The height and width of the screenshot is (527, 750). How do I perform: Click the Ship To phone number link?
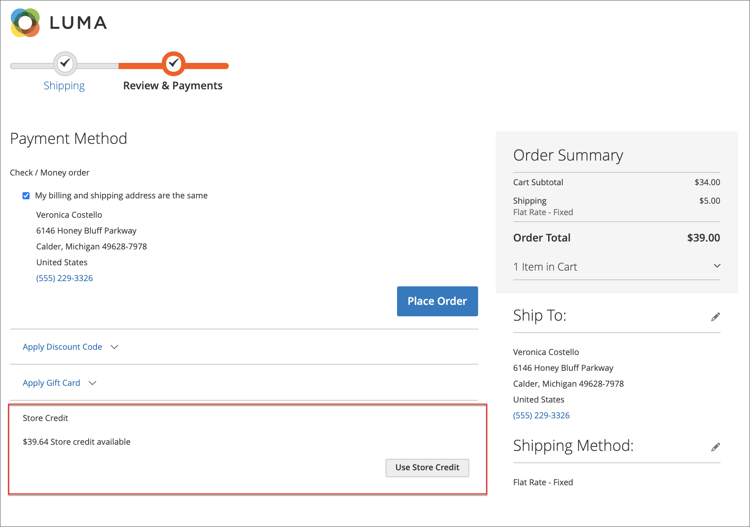541,415
